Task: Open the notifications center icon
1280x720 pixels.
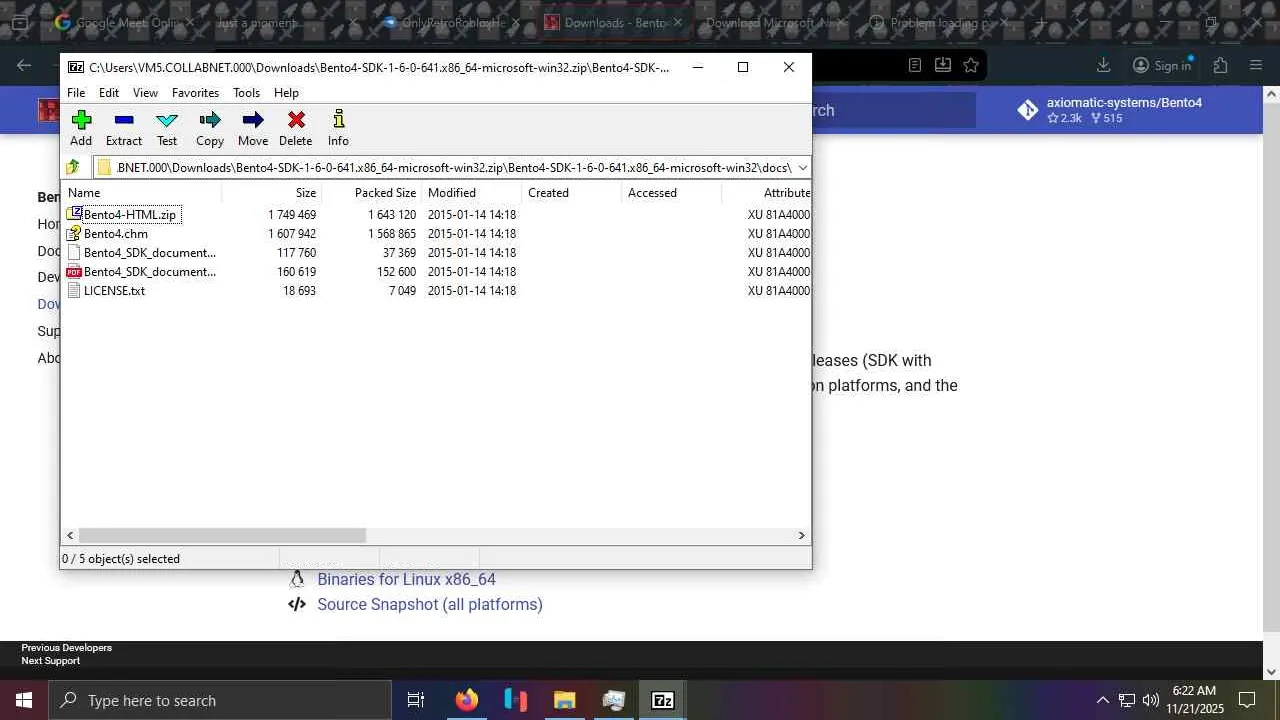Action: pos(1247,700)
